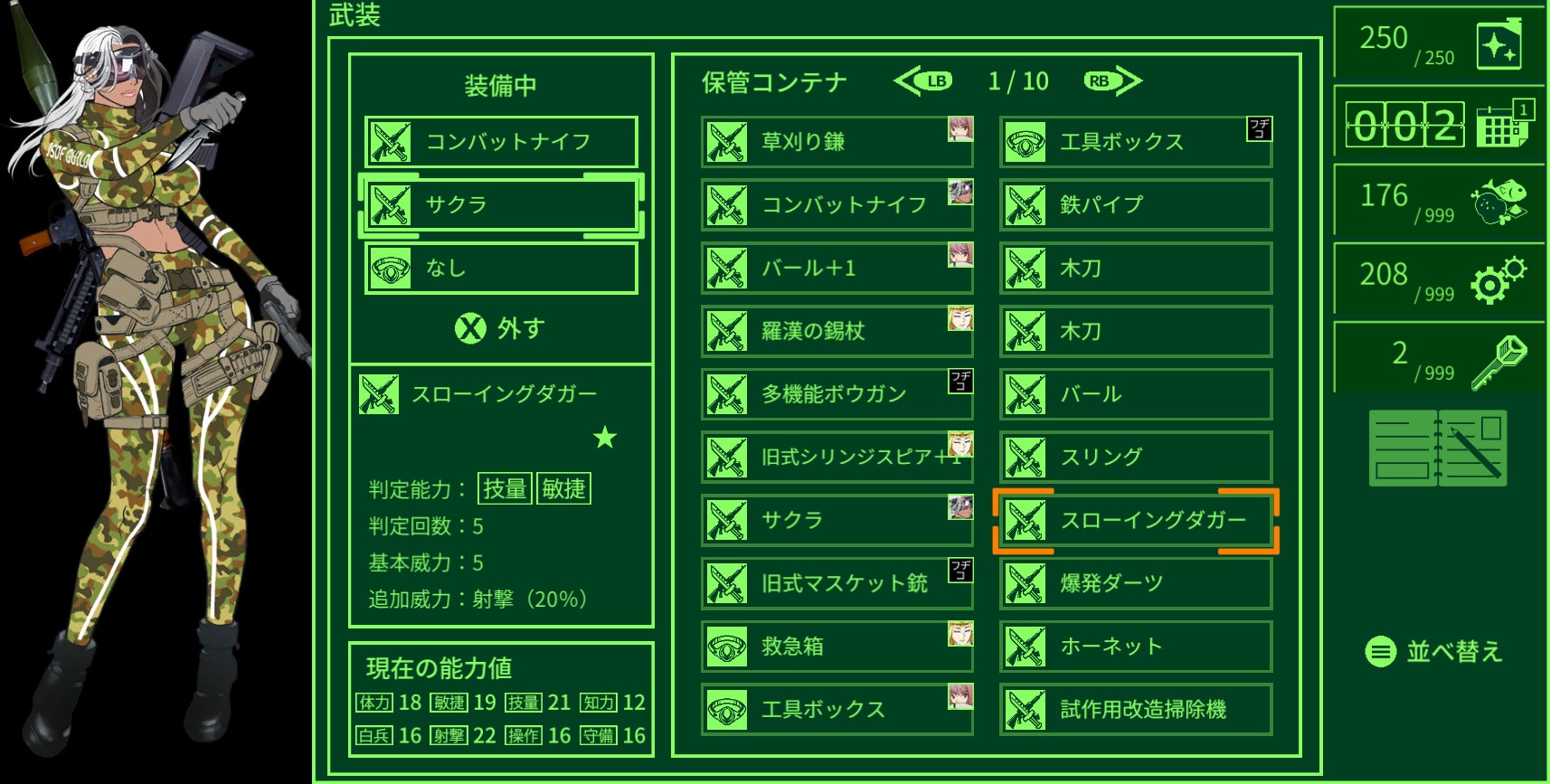1550x784 pixels.
Task: Go to next container page with RB arrow
Action: (x=1113, y=81)
